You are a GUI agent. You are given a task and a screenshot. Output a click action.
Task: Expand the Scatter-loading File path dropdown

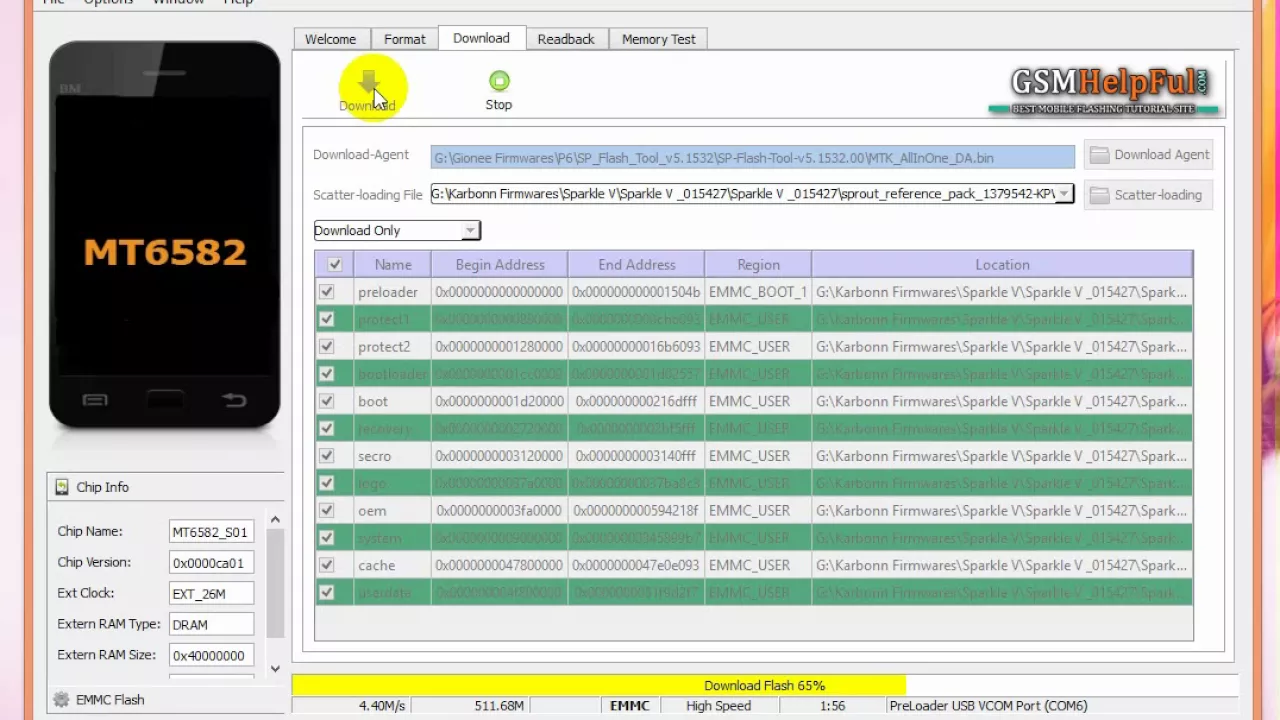tap(1064, 194)
